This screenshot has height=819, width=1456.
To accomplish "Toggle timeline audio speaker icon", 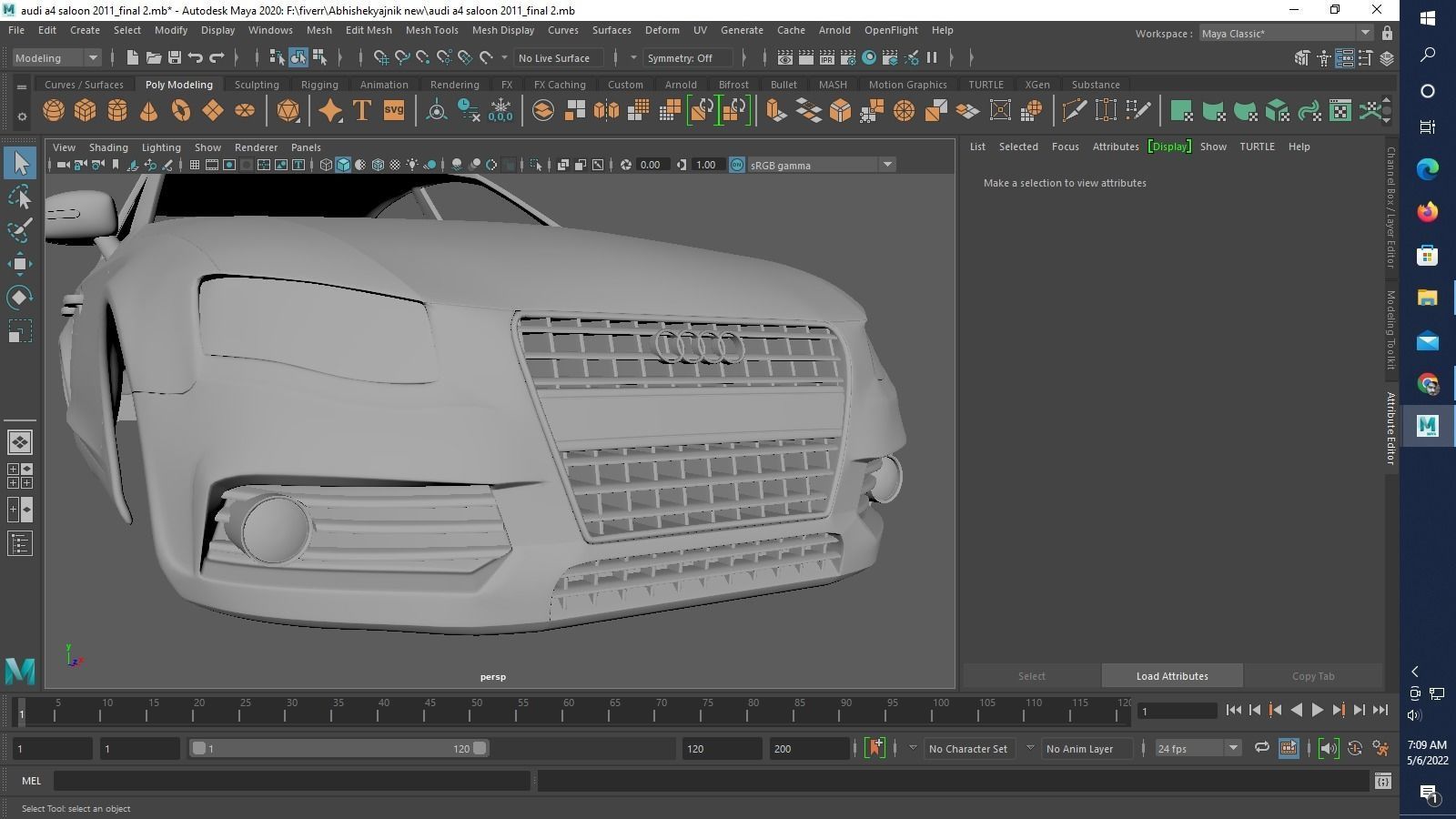I will point(1329,749).
